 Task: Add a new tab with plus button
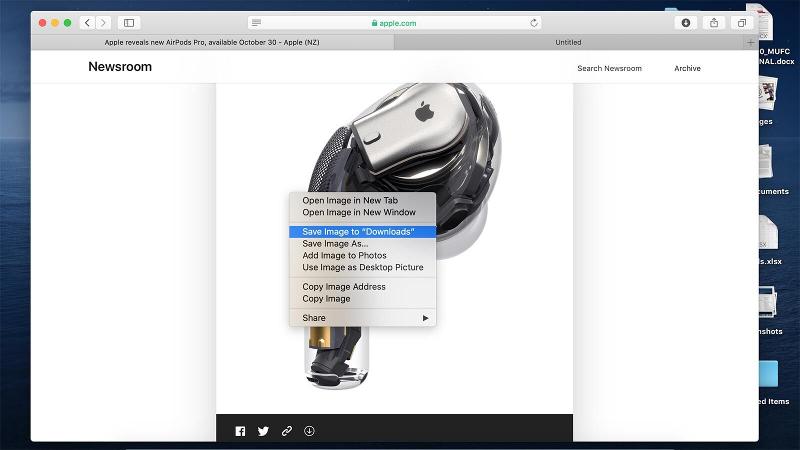tap(751, 42)
